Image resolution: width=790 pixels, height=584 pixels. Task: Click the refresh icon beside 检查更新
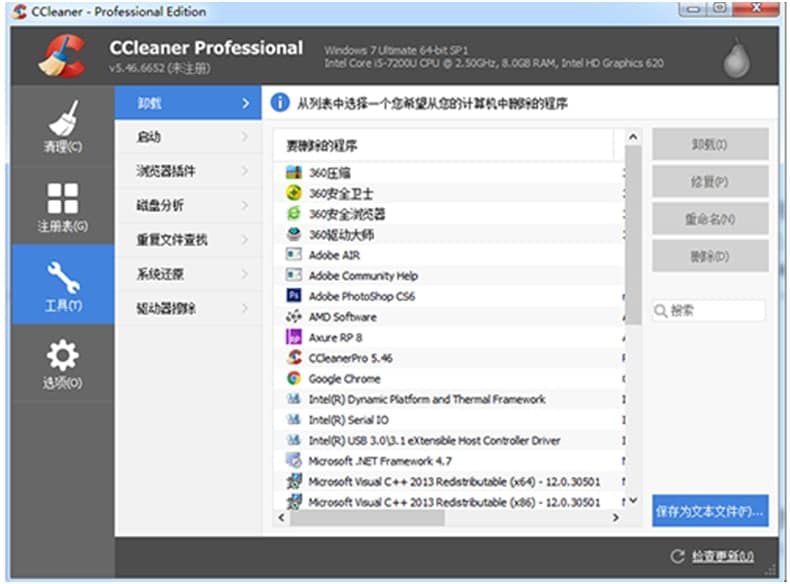pyautogui.click(x=678, y=556)
